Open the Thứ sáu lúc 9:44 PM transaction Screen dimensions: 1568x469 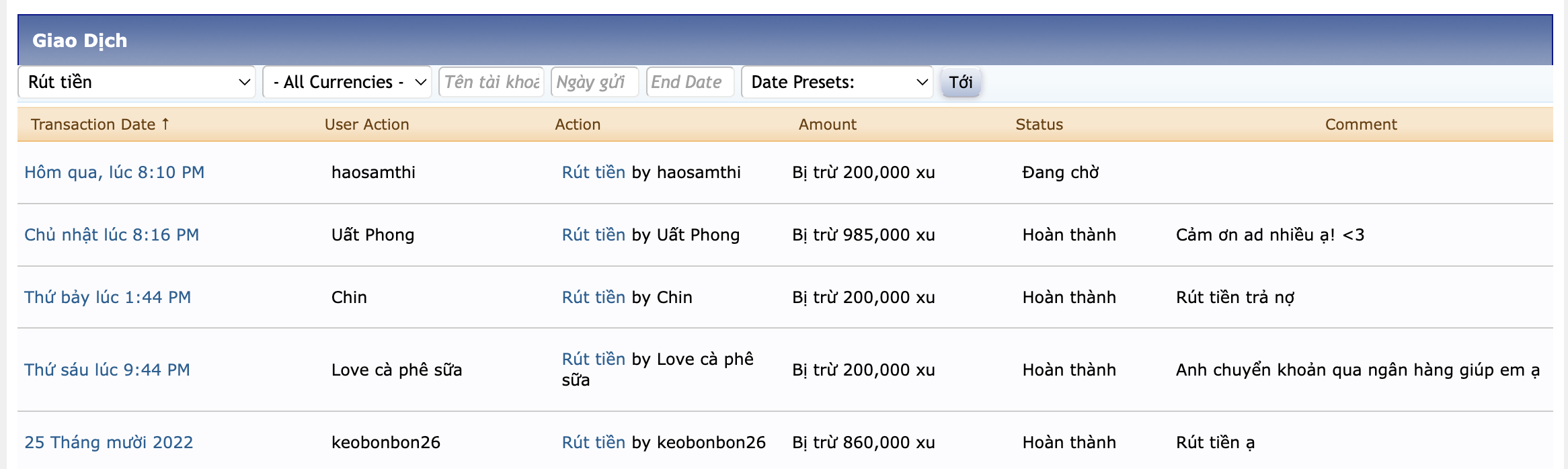pyautogui.click(x=107, y=370)
